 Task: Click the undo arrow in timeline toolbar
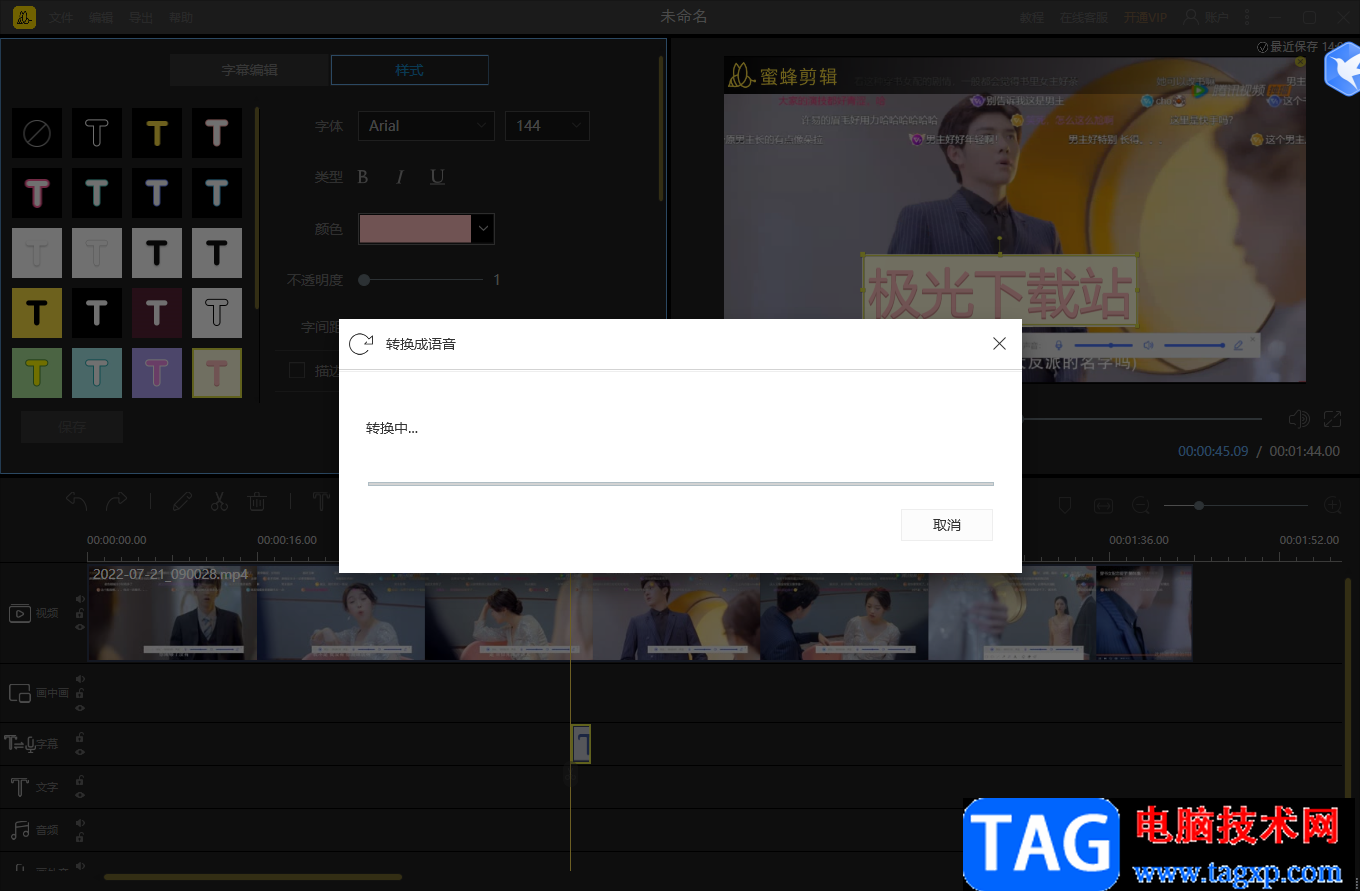tap(76, 501)
